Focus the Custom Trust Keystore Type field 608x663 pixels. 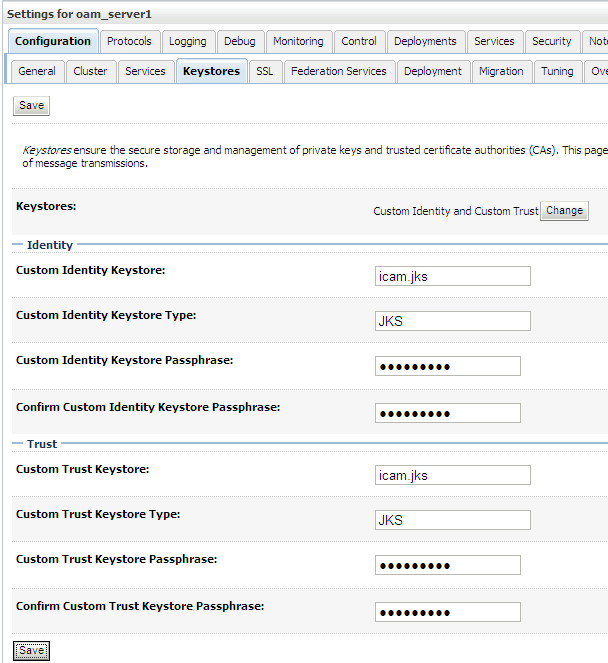coord(452,520)
